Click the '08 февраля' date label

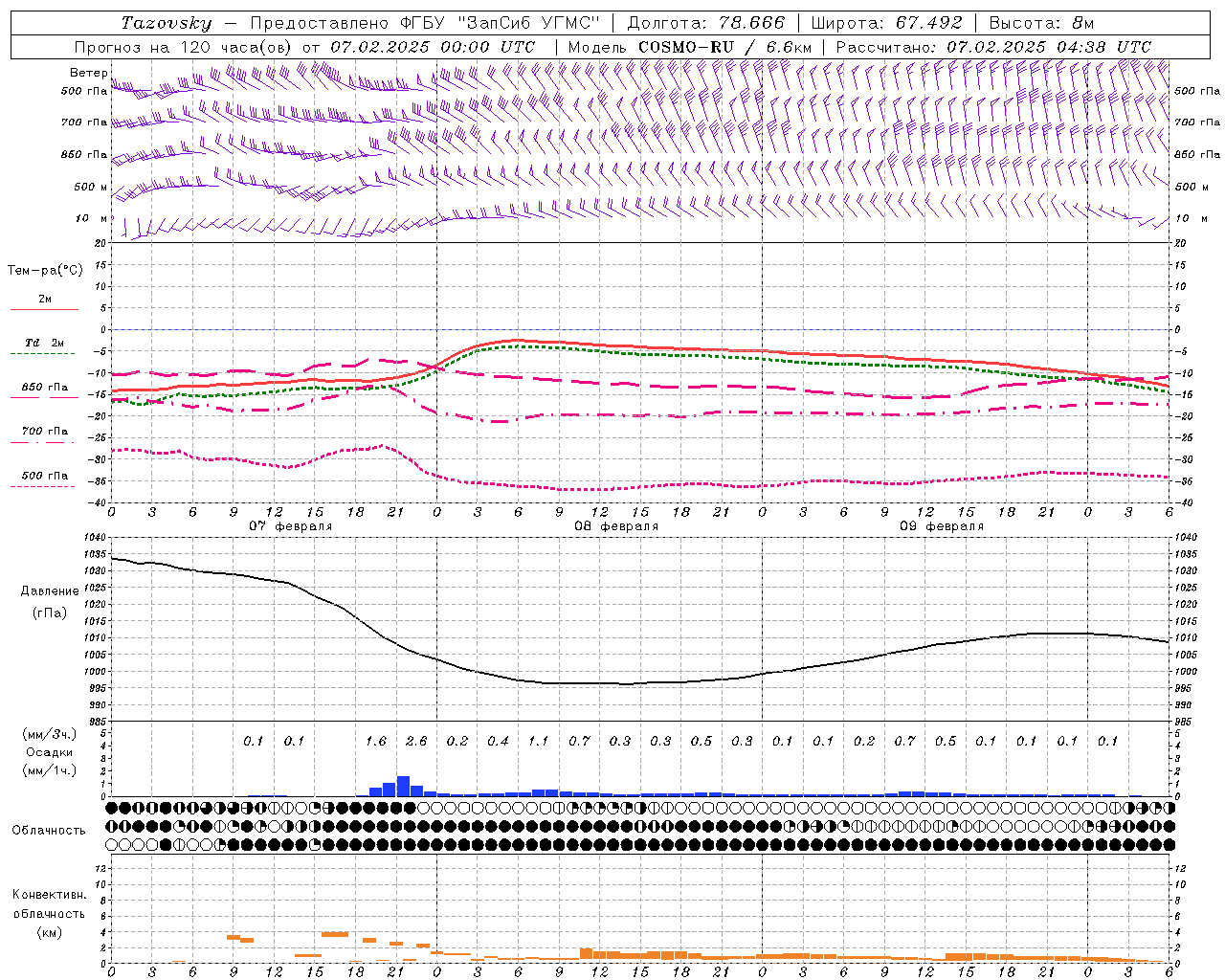tap(616, 526)
